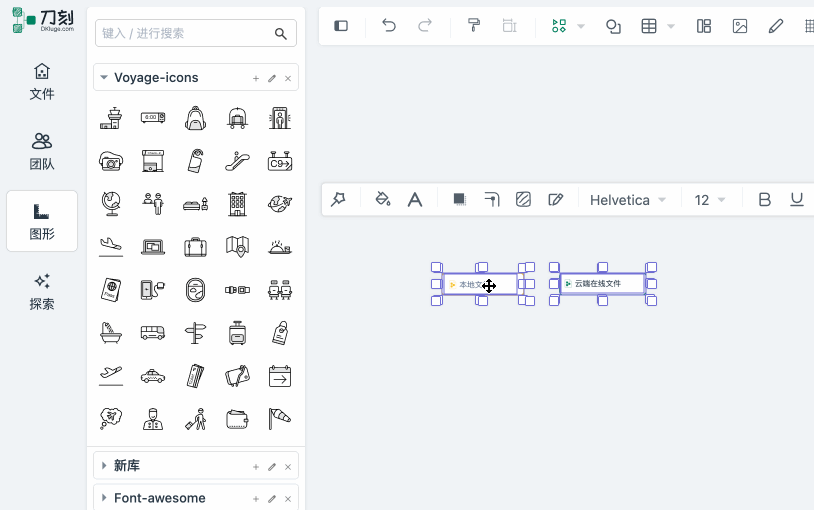This screenshot has height=510, width=814.
Task: Click the 云端在线文件 shape
Action: [602, 284]
